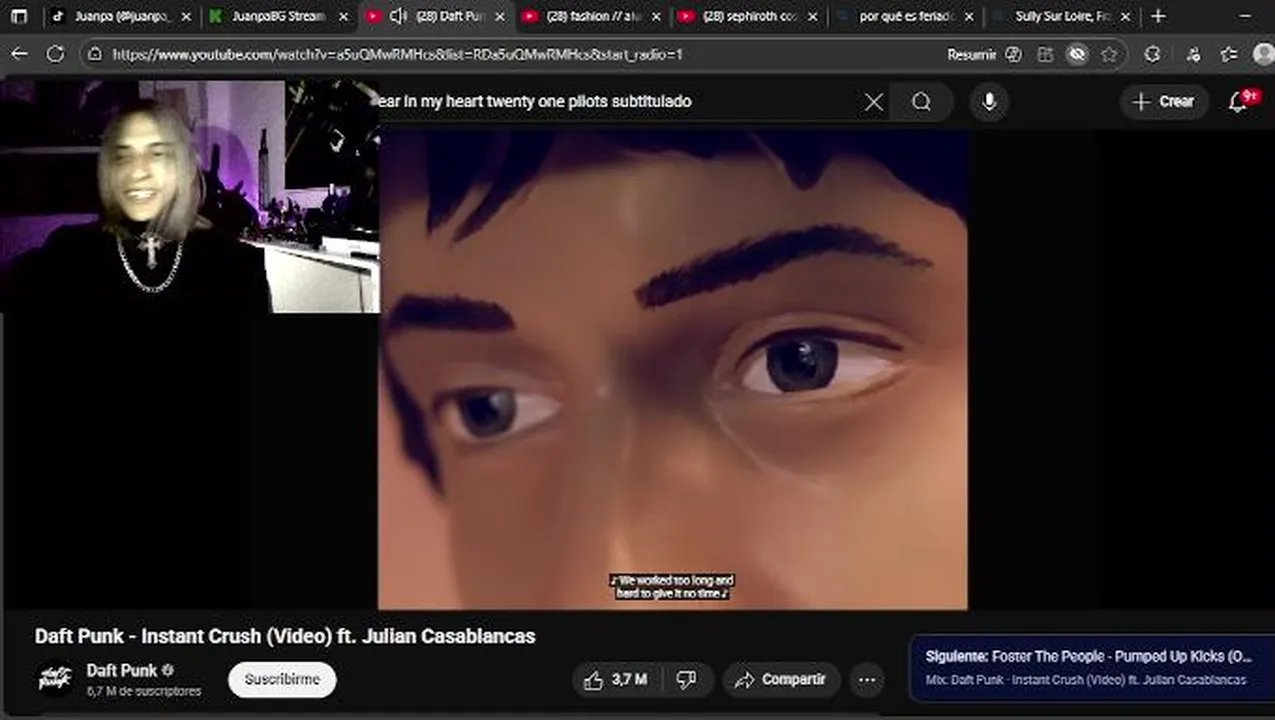Open the browser profile avatar
The image size is (1275, 720).
(1264, 54)
